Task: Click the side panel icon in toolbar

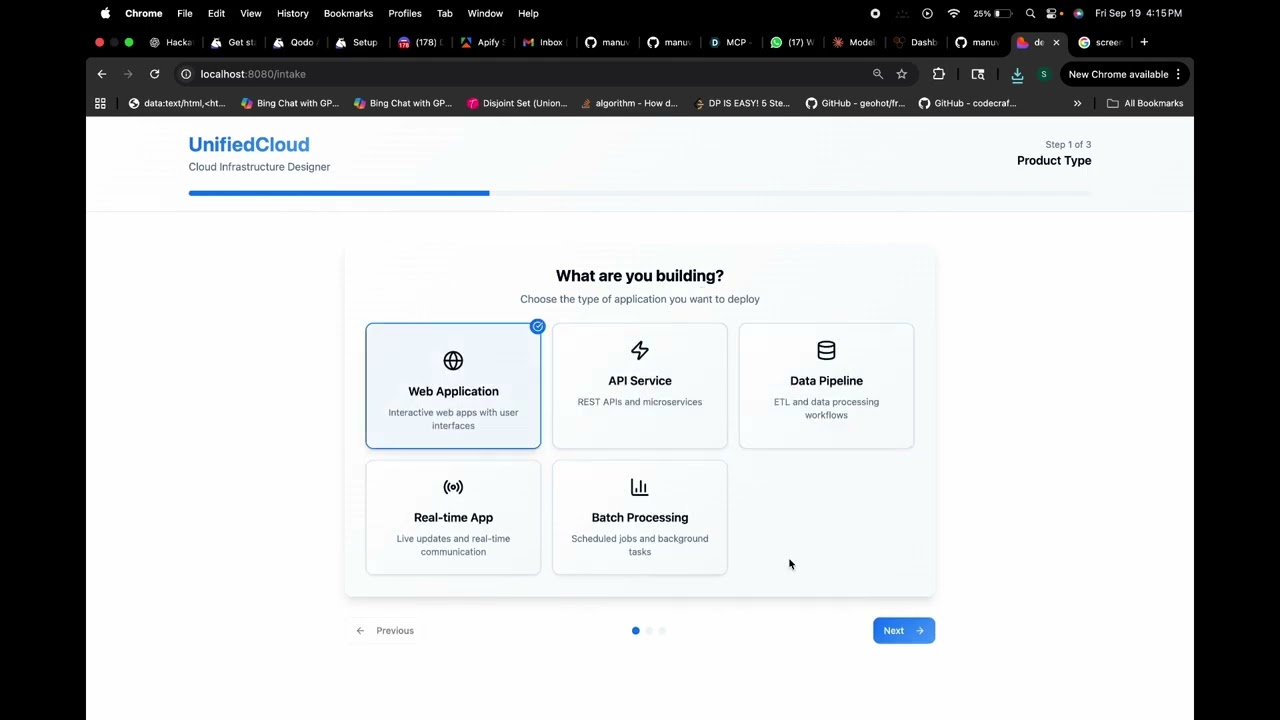Action: (978, 74)
